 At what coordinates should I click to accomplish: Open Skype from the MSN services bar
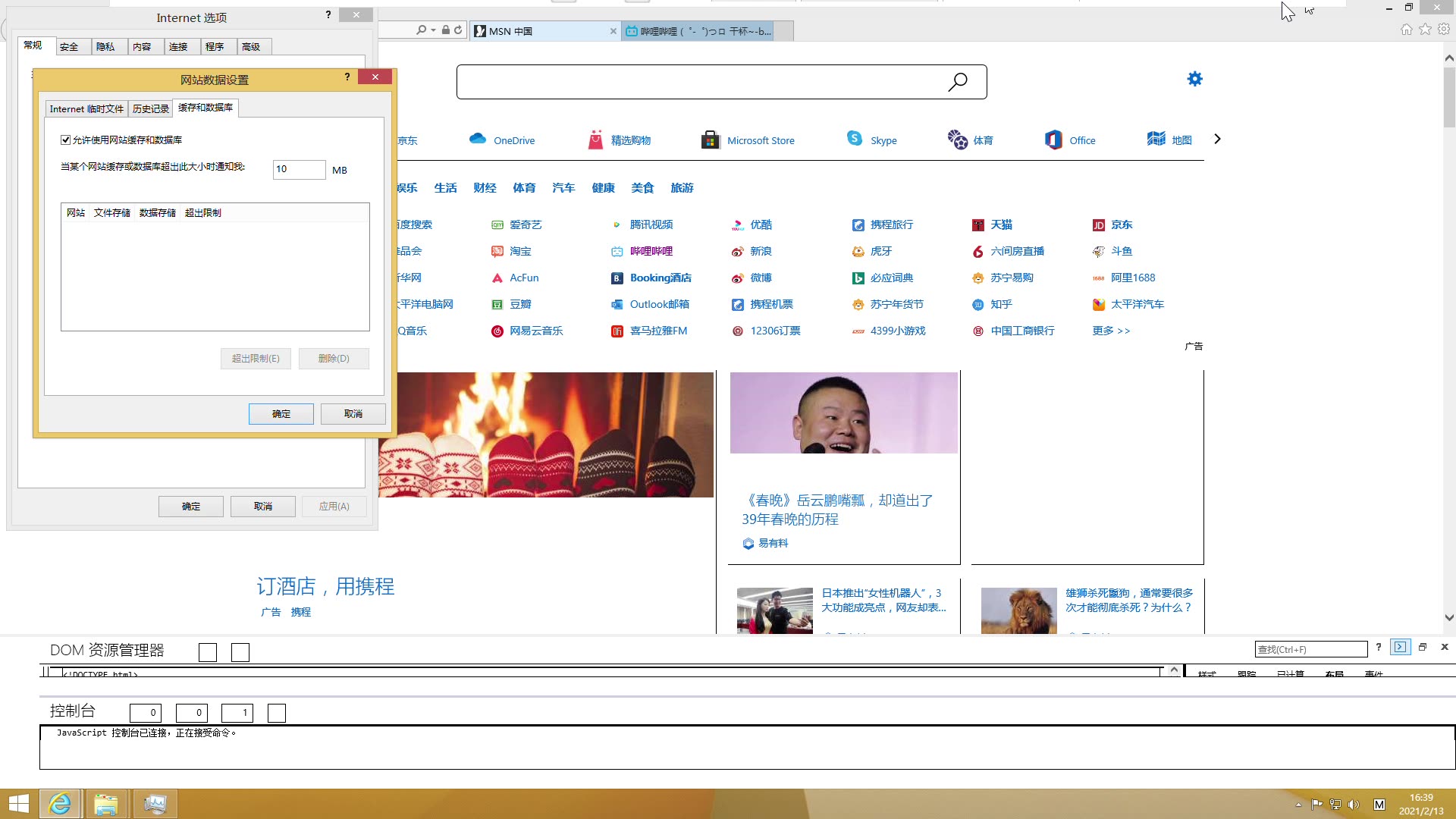point(872,140)
